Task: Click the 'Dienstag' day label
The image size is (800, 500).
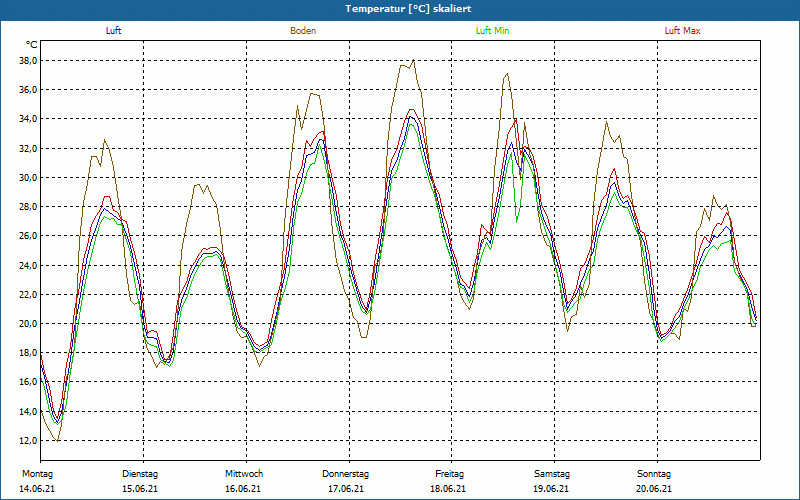Action: (x=140, y=474)
